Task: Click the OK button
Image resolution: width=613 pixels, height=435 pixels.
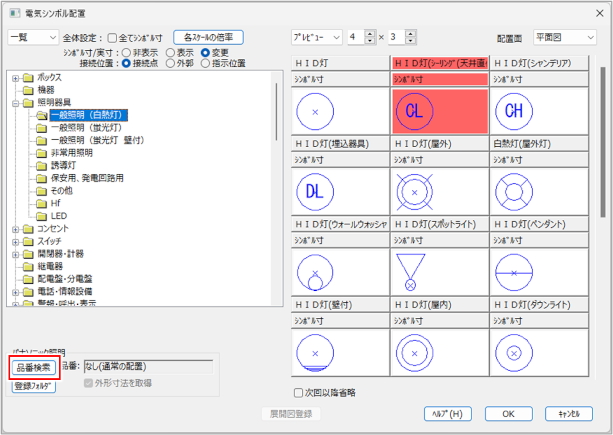Action: tap(508, 413)
